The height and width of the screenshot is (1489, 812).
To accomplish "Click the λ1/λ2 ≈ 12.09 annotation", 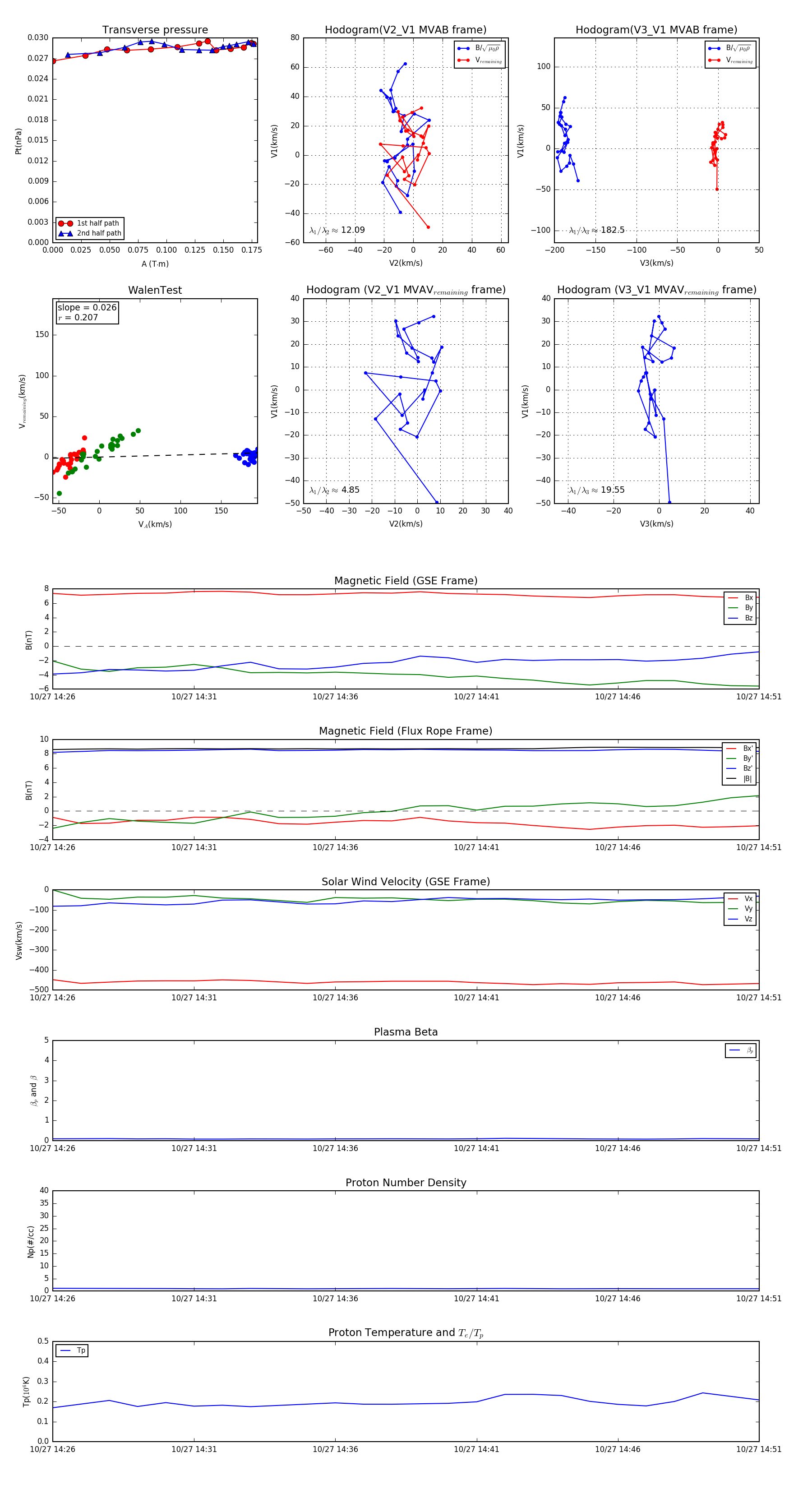I will 337,230.
